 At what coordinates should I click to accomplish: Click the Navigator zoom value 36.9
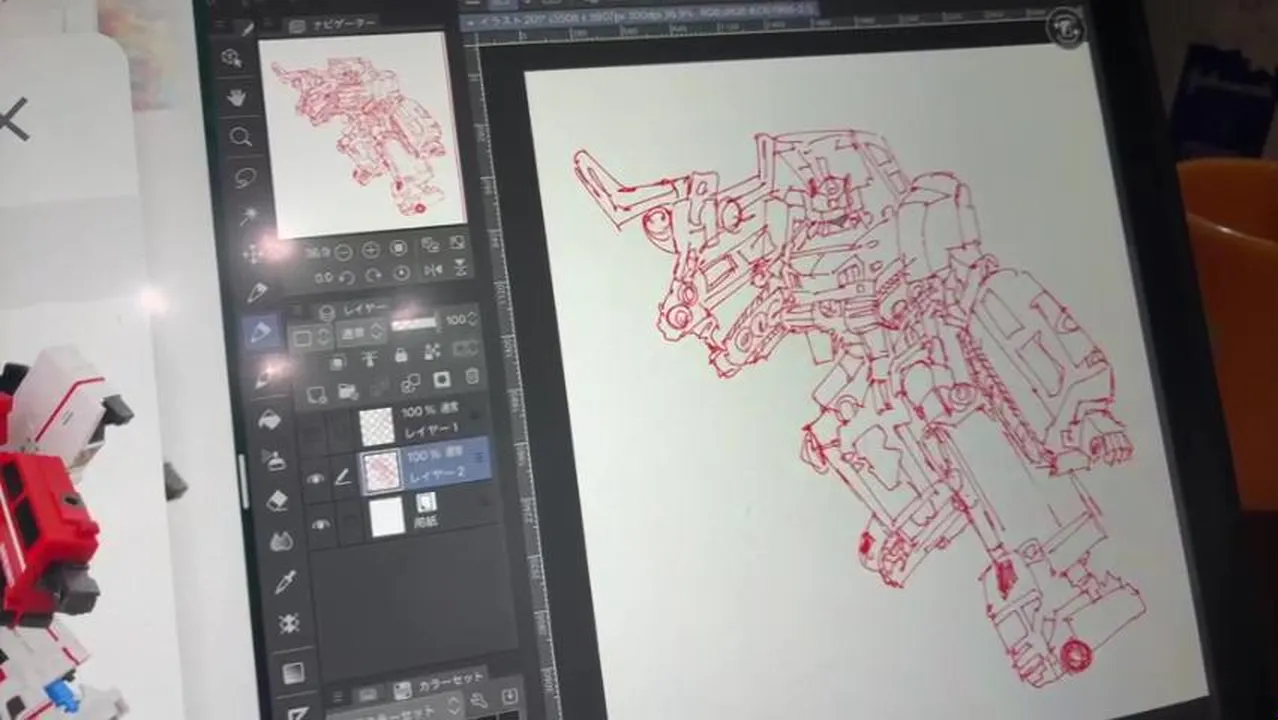(x=318, y=254)
